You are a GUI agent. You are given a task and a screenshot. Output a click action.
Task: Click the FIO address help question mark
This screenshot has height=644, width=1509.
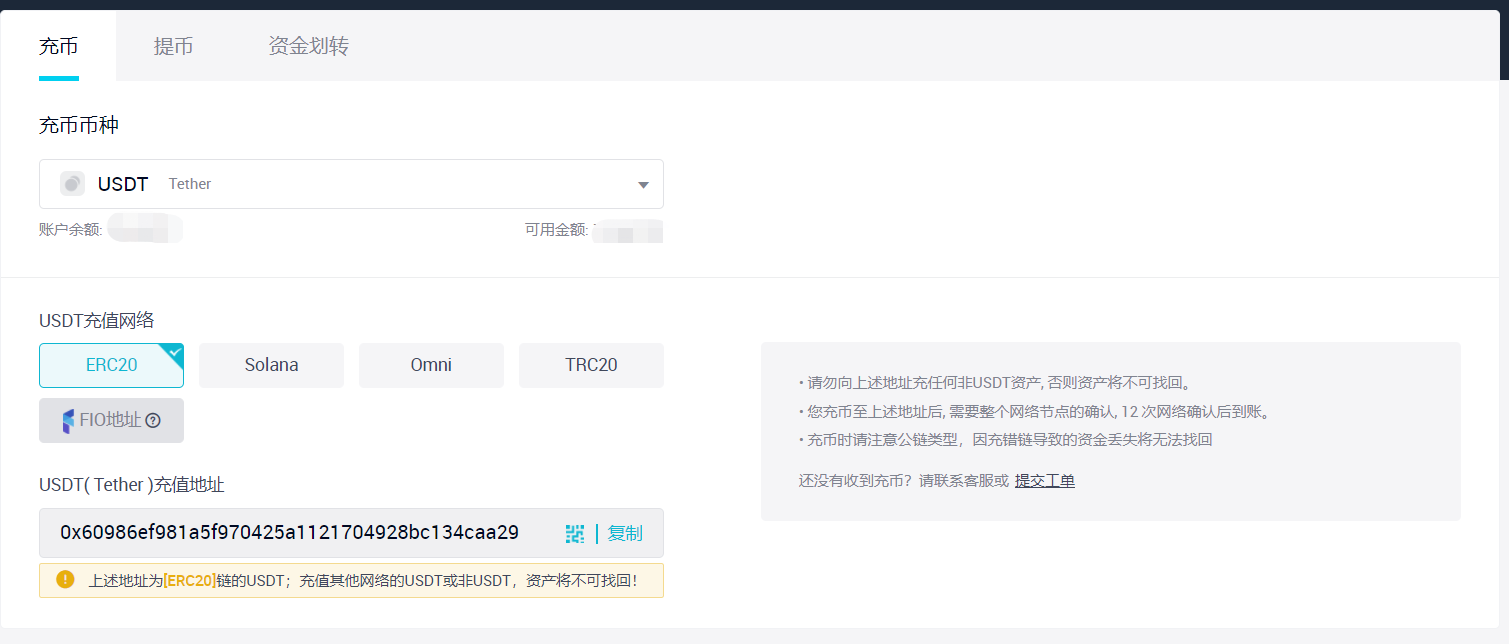153,421
